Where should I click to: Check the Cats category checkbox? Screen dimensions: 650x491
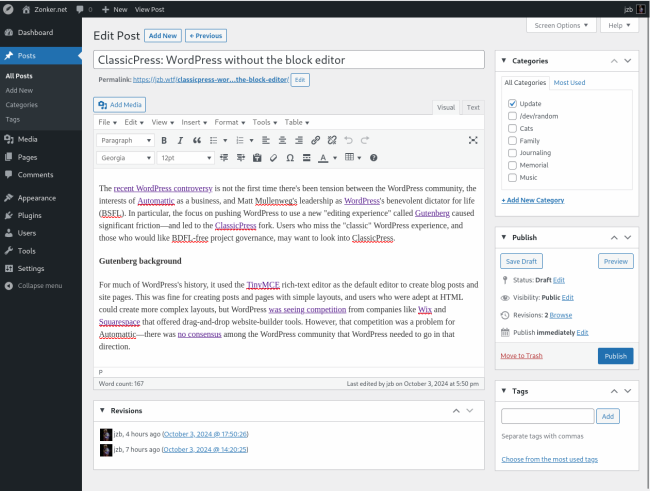click(x=512, y=128)
